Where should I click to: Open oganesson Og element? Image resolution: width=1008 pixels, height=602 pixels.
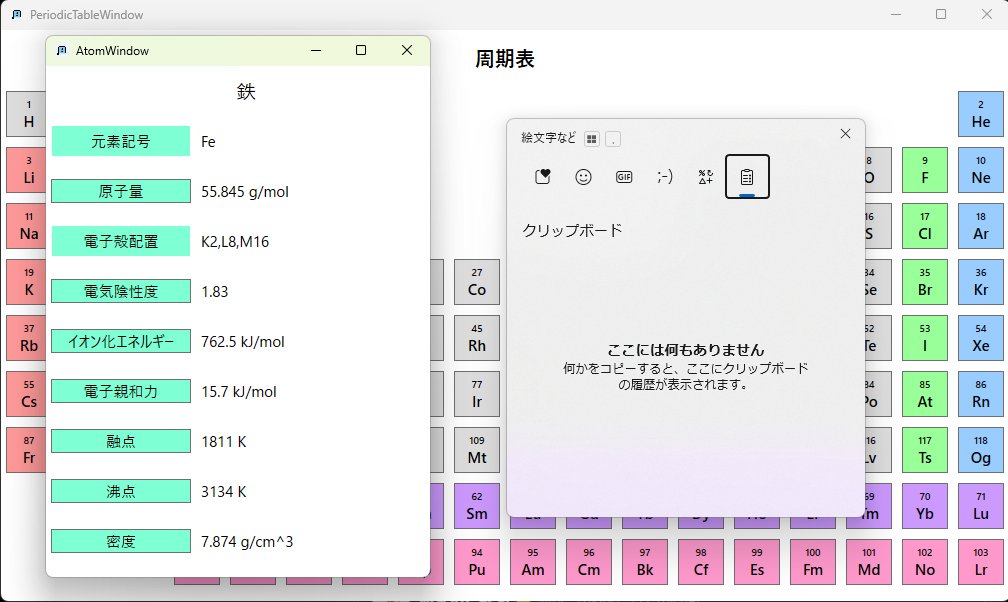(980, 450)
